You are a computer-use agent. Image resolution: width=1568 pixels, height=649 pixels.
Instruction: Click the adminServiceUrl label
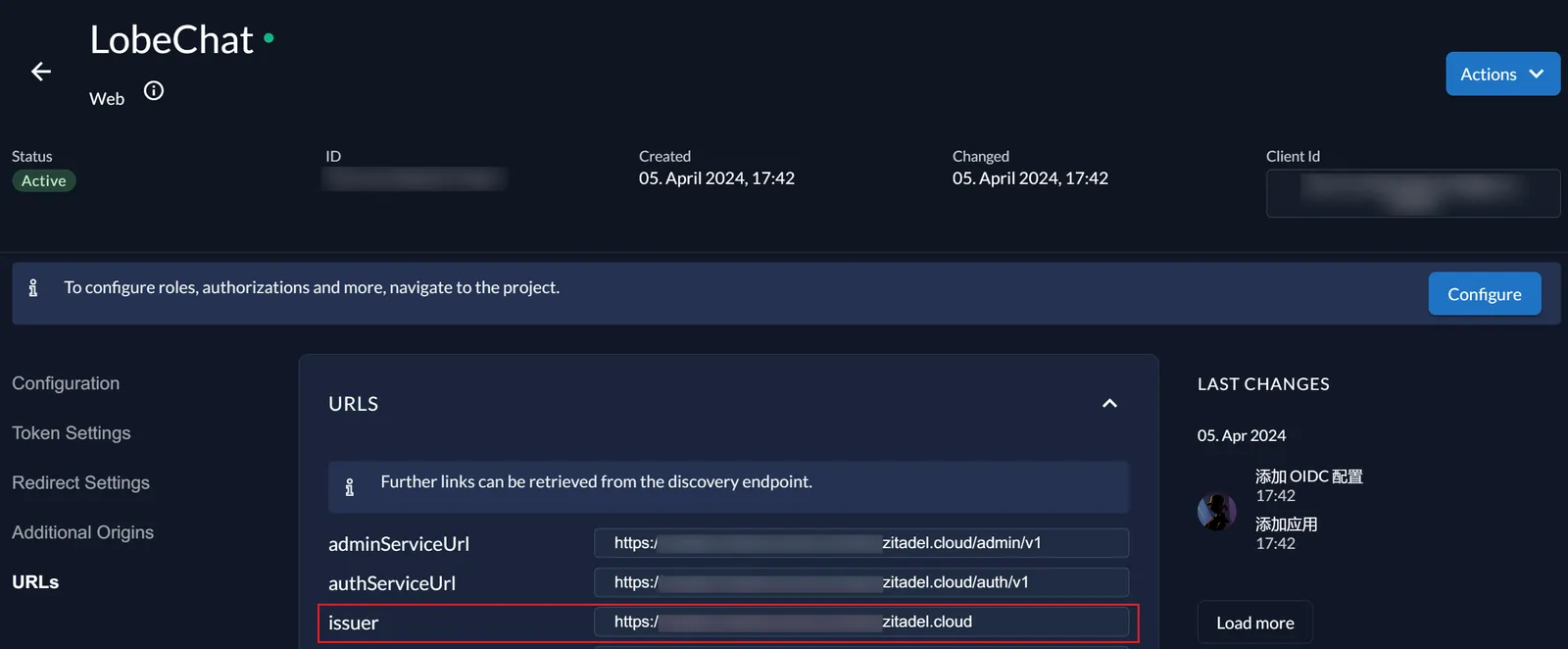pos(399,544)
